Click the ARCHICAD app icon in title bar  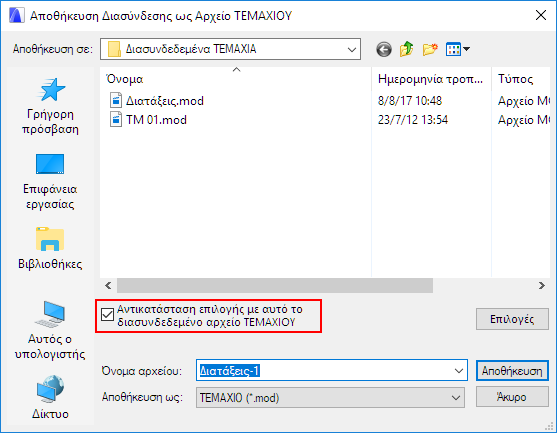point(16,16)
